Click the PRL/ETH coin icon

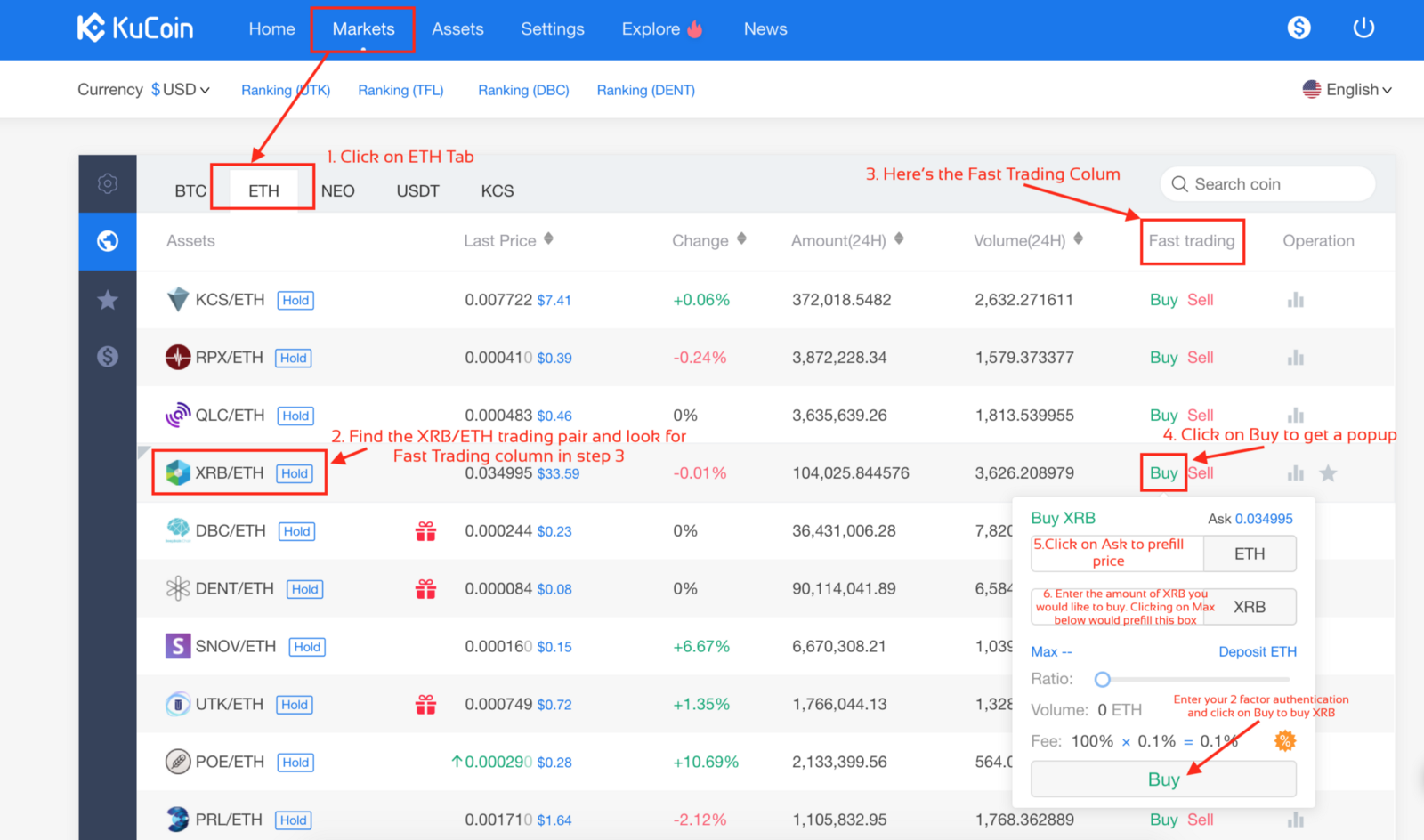pos(178,819)
